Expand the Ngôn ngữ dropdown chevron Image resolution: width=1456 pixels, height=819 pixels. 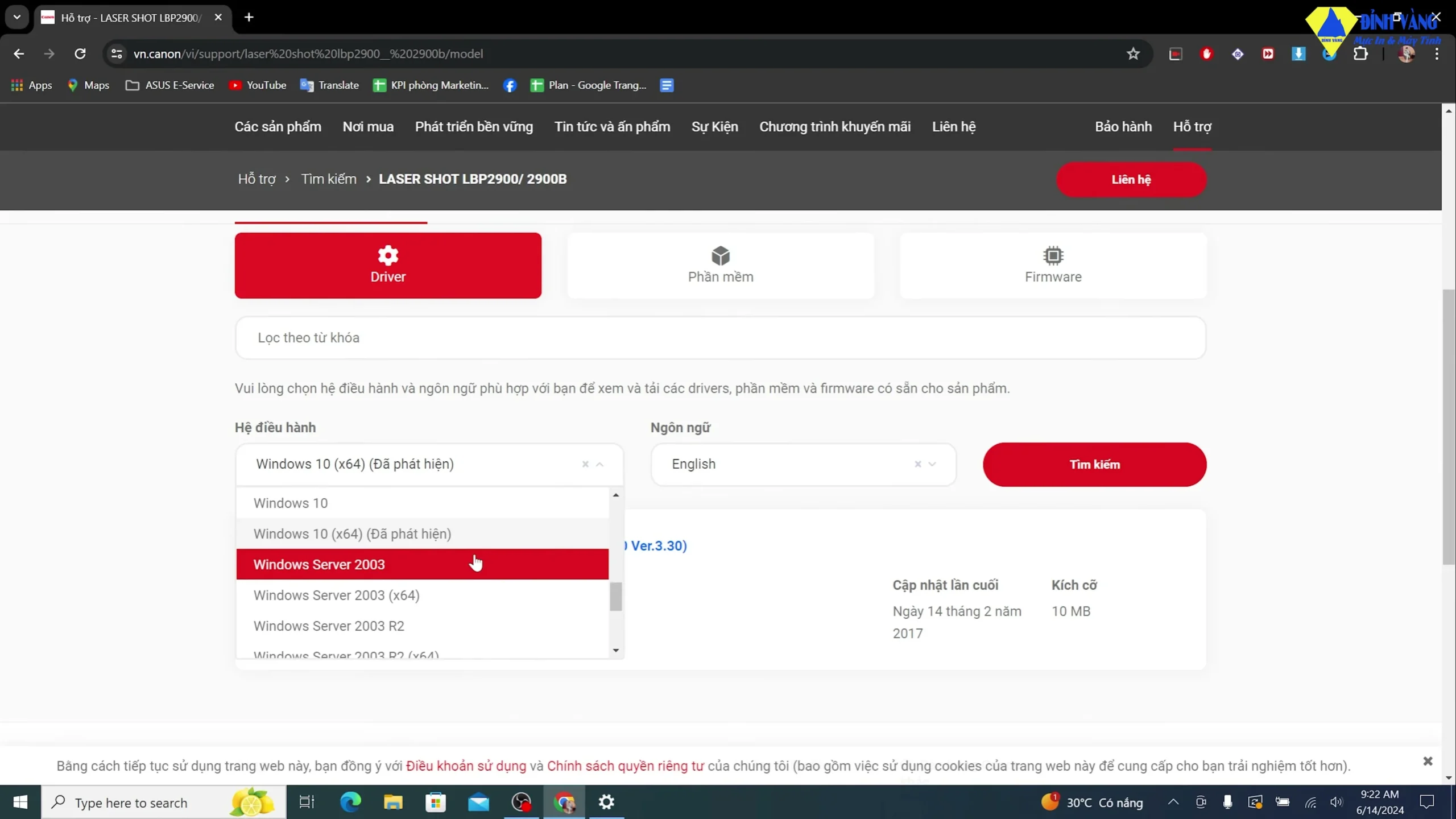coord(932,465)
